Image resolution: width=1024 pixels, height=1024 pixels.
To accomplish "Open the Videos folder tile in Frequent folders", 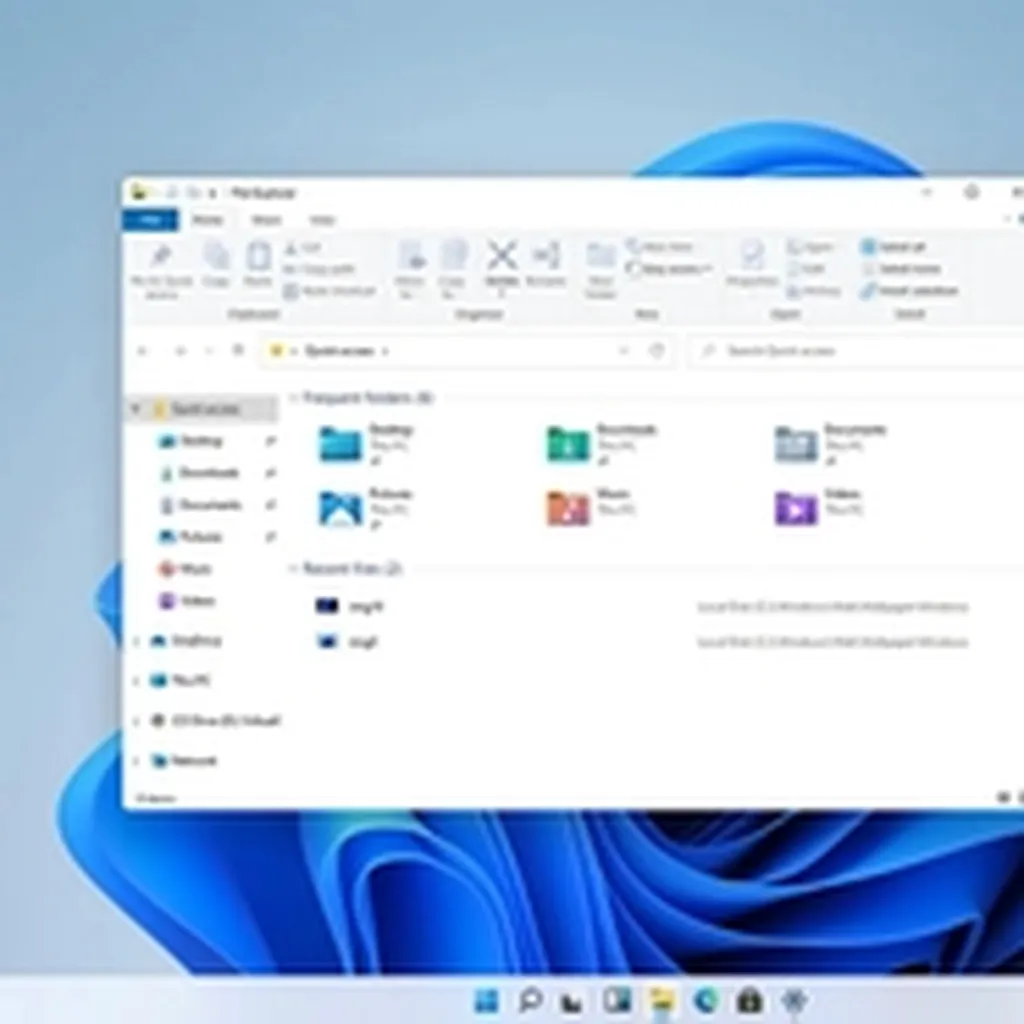I will coord(819,508).
